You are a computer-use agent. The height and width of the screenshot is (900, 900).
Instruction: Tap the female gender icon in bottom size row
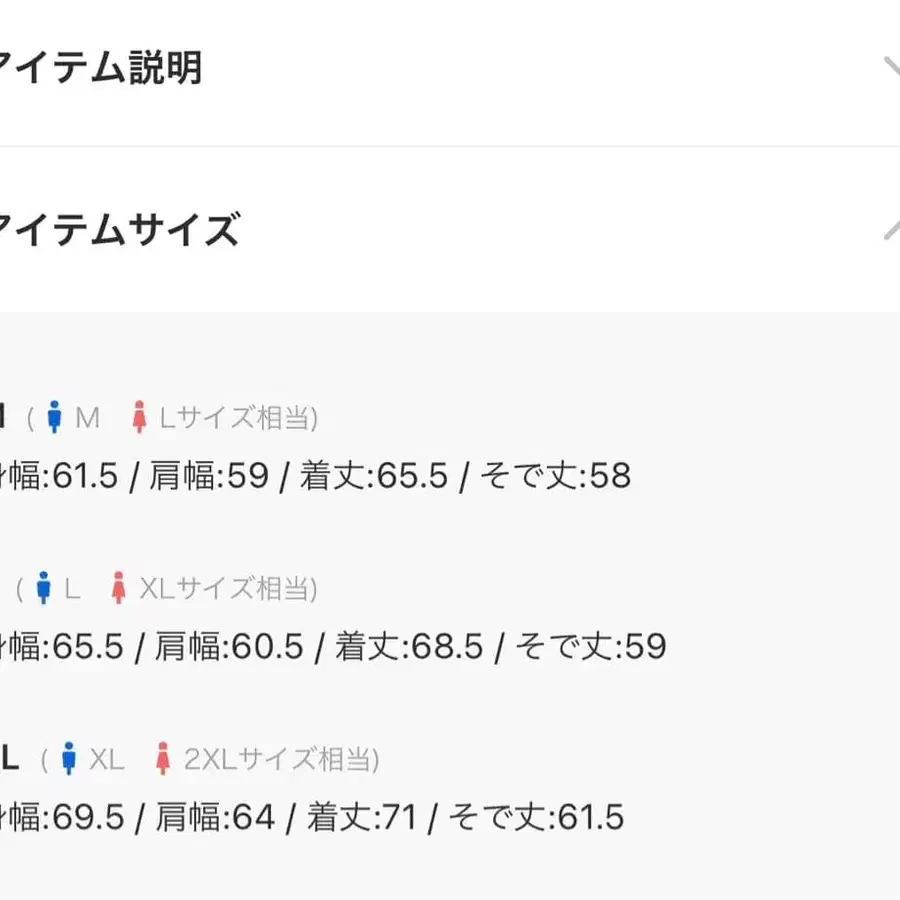(x=163, y=758)
